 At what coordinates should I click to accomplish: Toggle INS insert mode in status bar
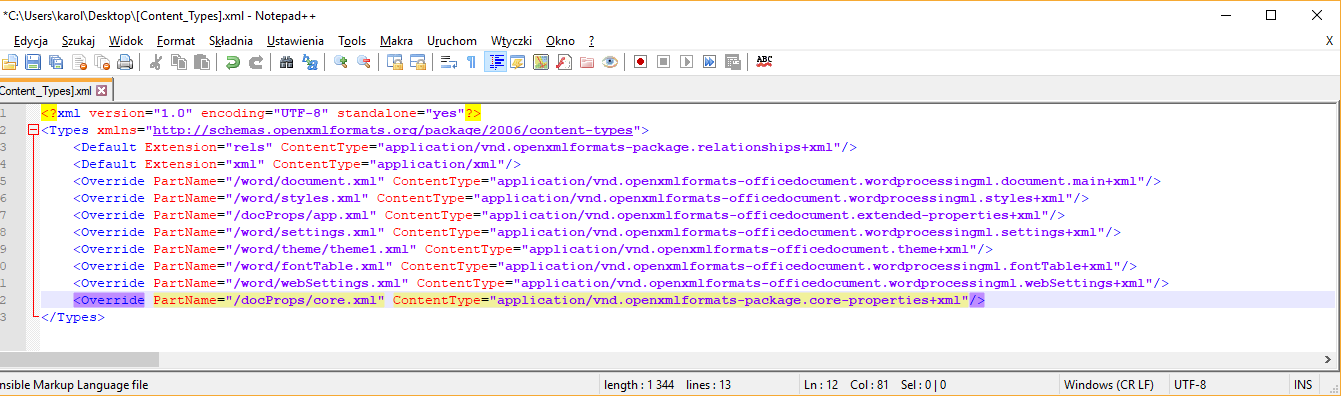pyautogui.click(x=1303, y=384)
